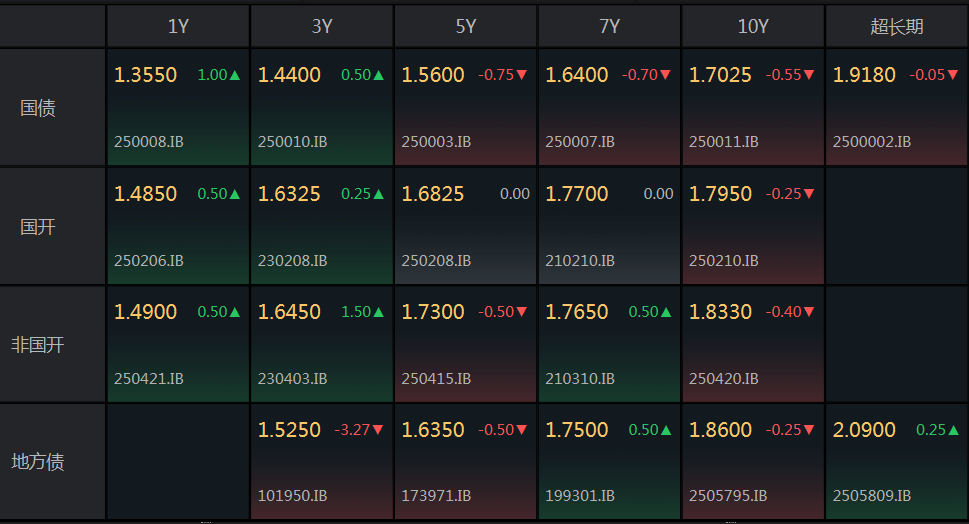Open bond code 2500002.IB
The height and width of the screenshot is (524, 969).
[871, 142]
